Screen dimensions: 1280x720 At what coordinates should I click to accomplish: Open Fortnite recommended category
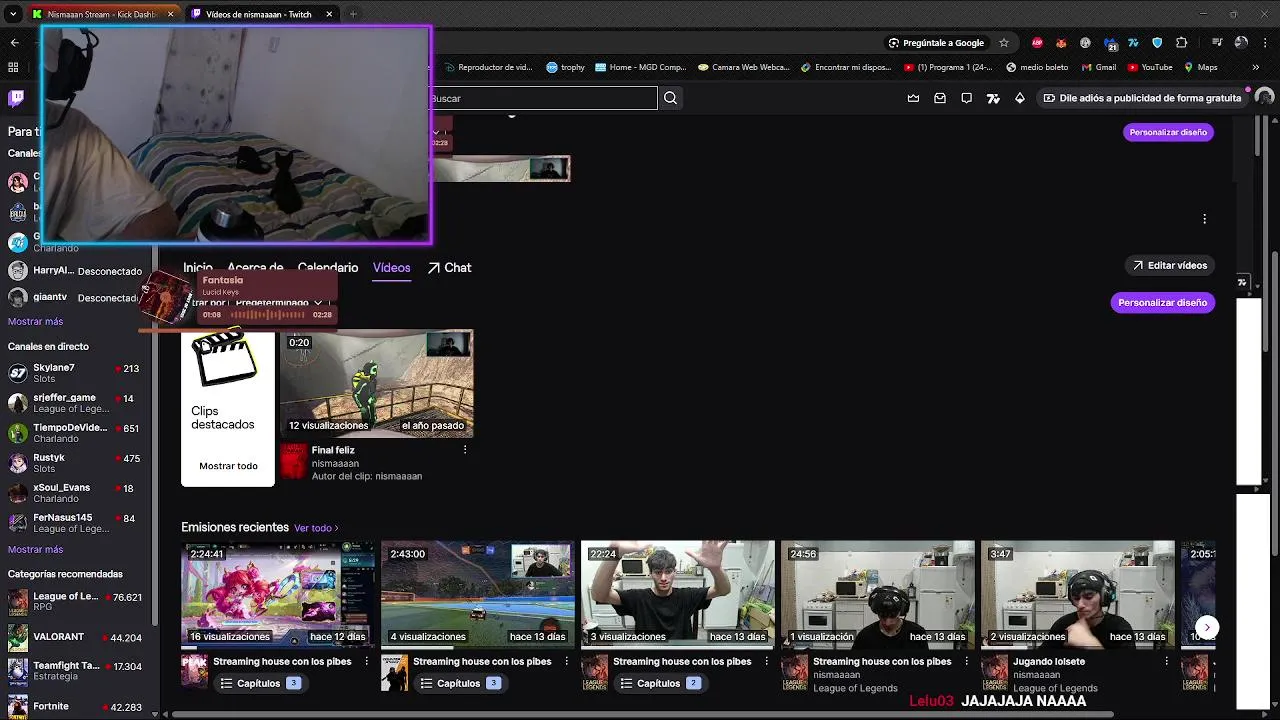click(x=74, y=706)
